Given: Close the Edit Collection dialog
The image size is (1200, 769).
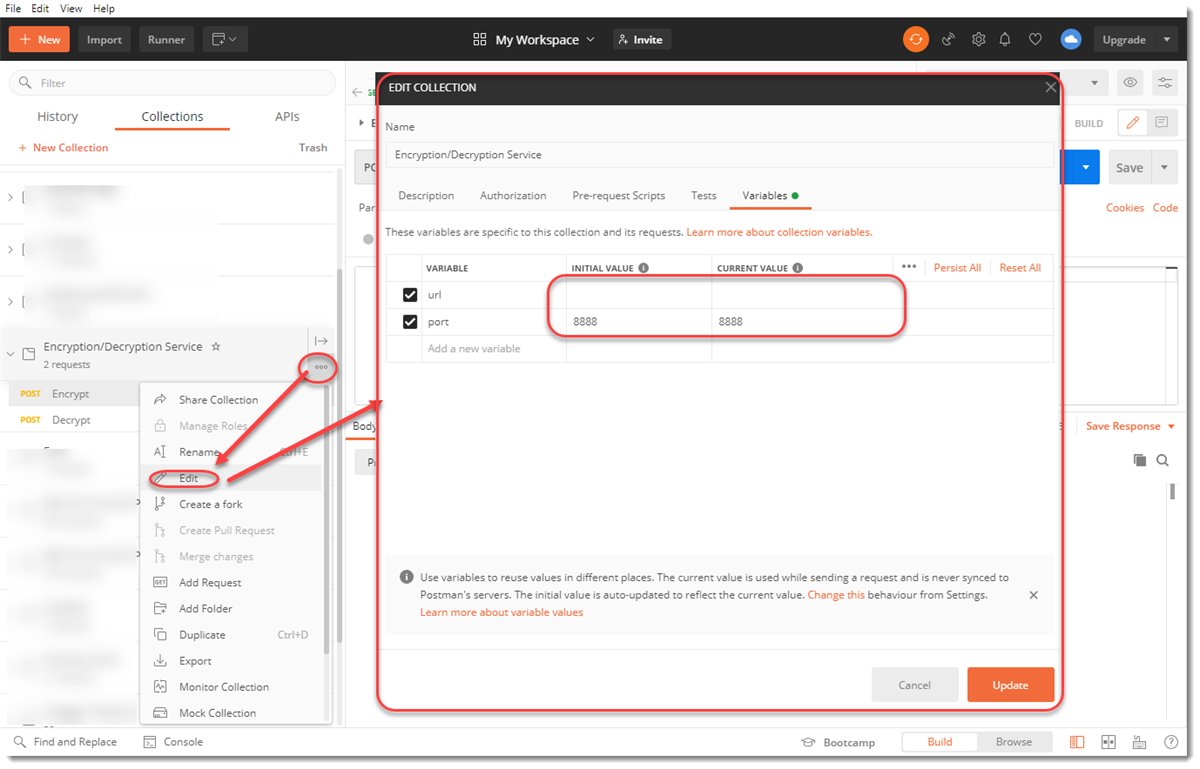Looking at the screenshot, I should coord(1050,88).
